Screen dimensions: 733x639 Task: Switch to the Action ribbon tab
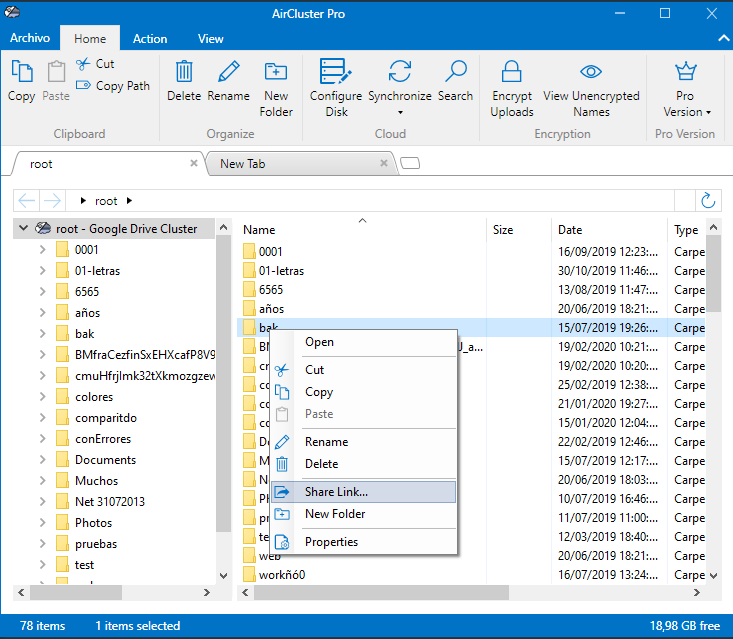coord(150,39)
